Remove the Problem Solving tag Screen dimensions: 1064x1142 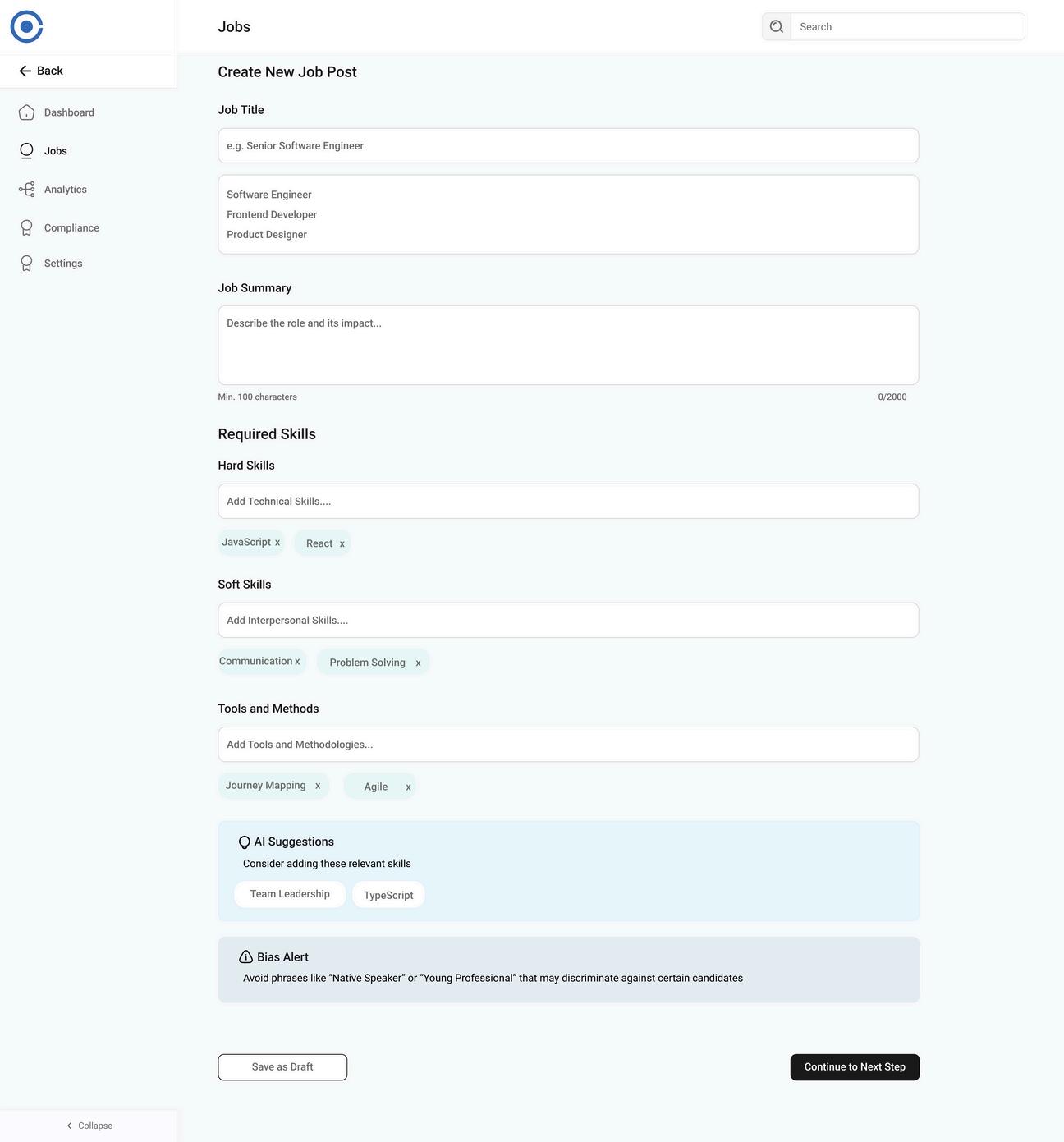pyautogui.click(x=418, y=663)
